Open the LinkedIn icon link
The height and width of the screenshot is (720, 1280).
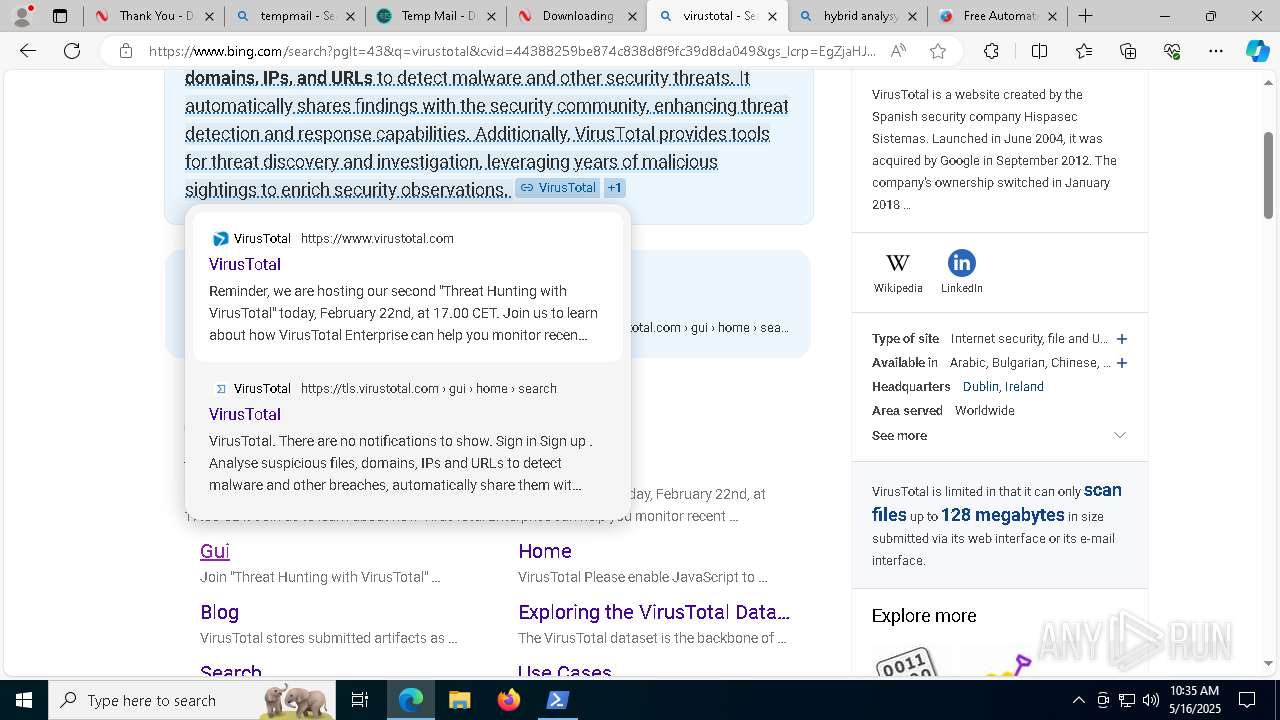pos(961,272)
